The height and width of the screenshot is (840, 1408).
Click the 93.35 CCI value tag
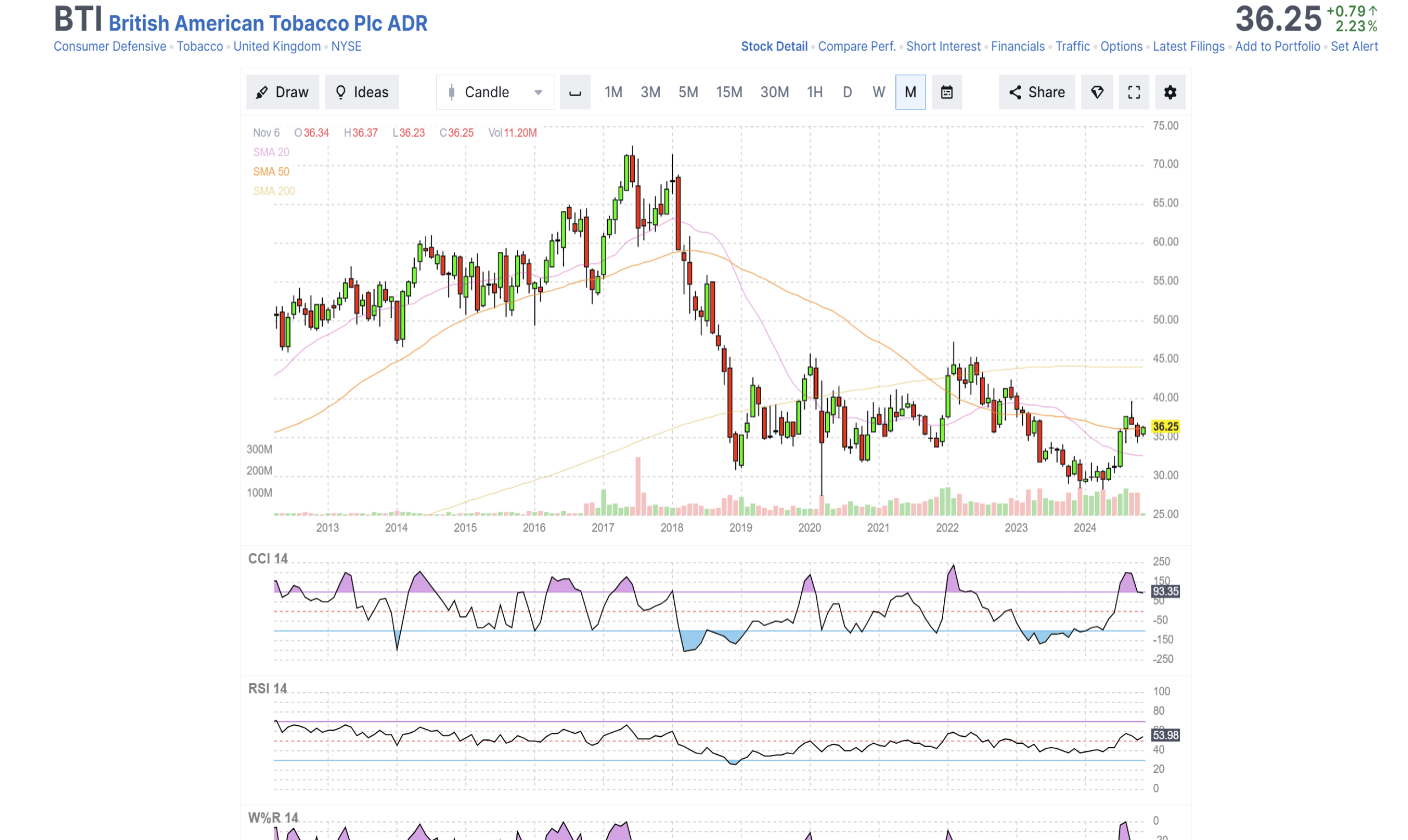coord(1165,592)
